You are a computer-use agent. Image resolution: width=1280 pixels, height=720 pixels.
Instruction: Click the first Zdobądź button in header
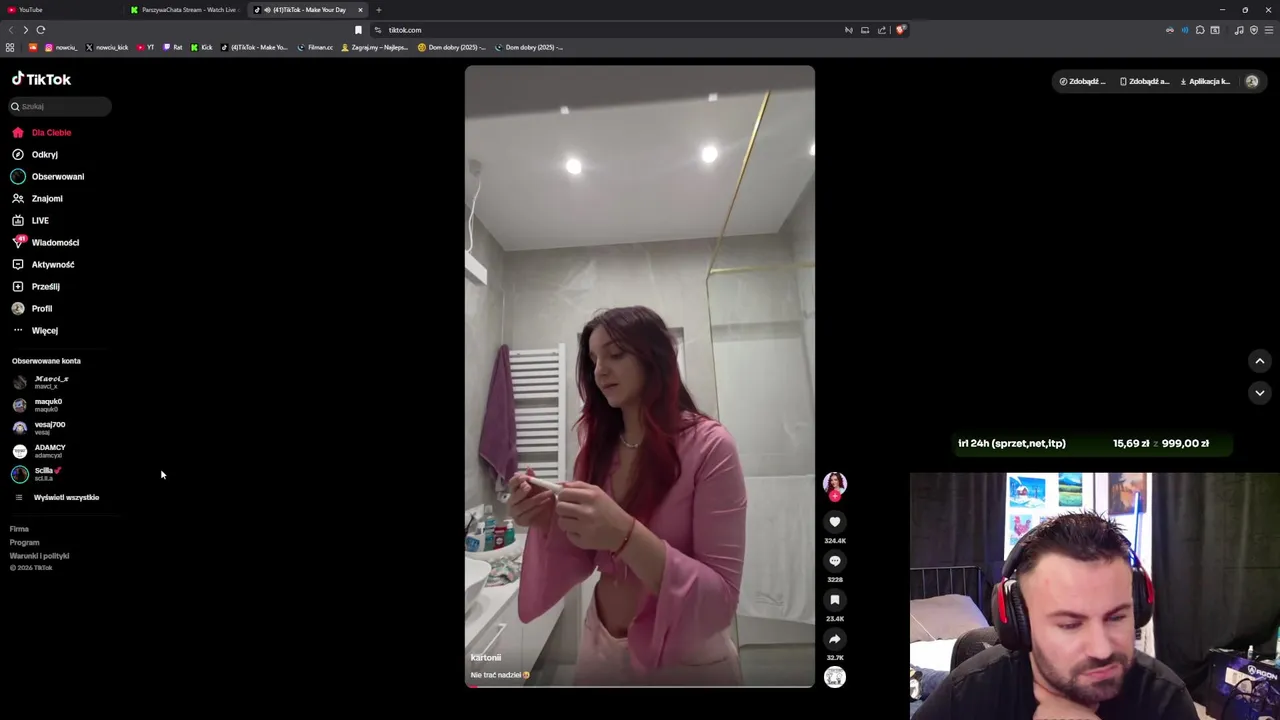point(1083,81)
